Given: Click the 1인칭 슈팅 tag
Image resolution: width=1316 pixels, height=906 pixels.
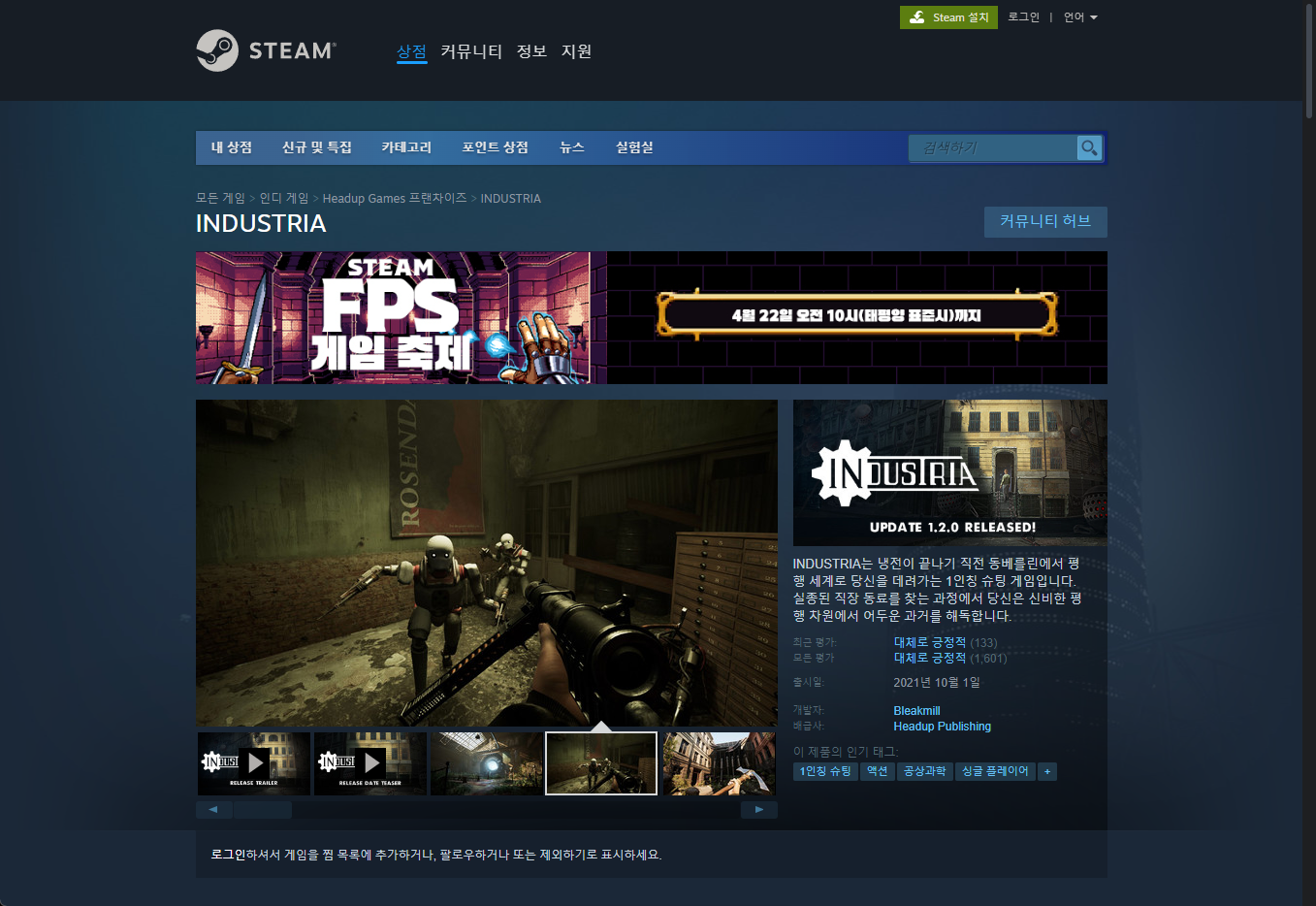Looking at the screenshot, I should pyautogui.click(x=825, y=771).
